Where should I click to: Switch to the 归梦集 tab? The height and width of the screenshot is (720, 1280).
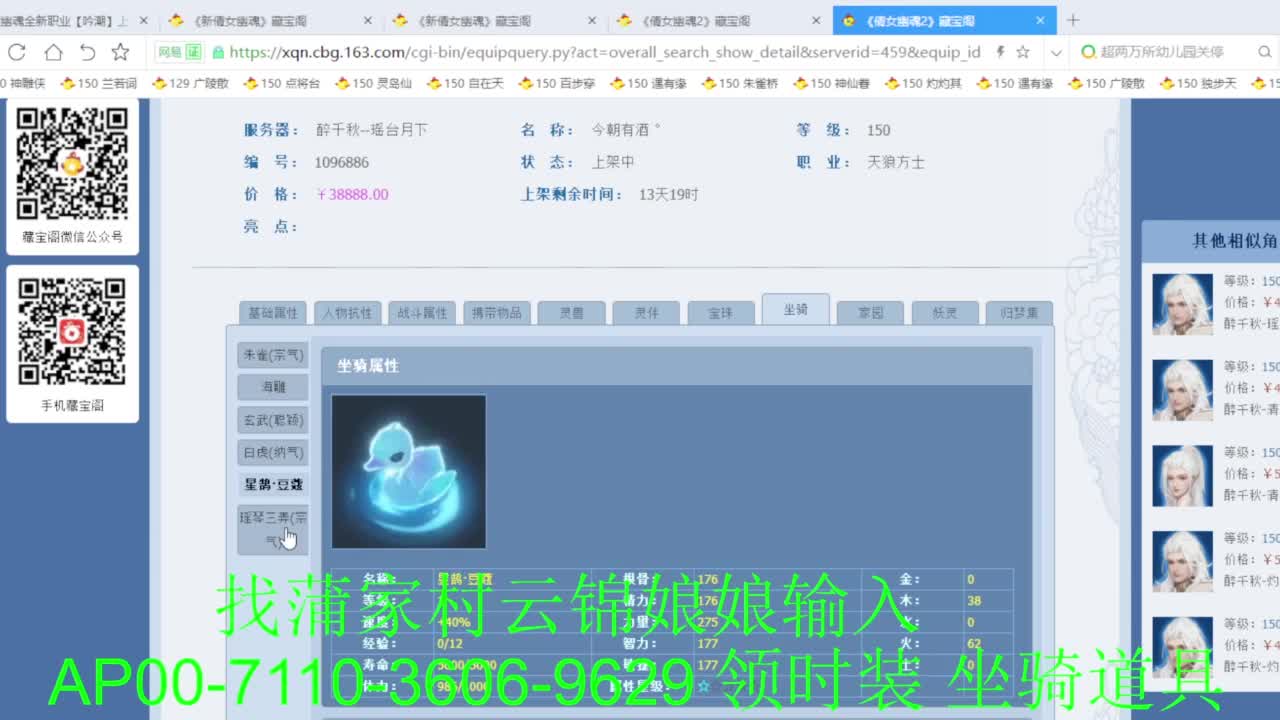point(1019,313)
